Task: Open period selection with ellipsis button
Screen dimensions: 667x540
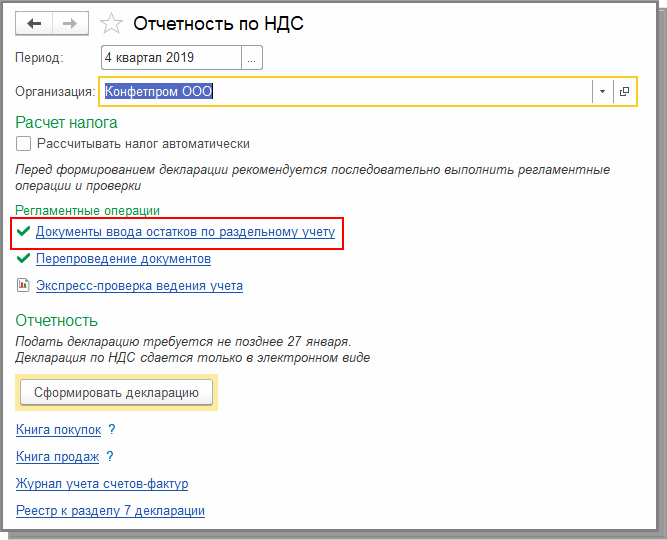Action: point(252,59)
